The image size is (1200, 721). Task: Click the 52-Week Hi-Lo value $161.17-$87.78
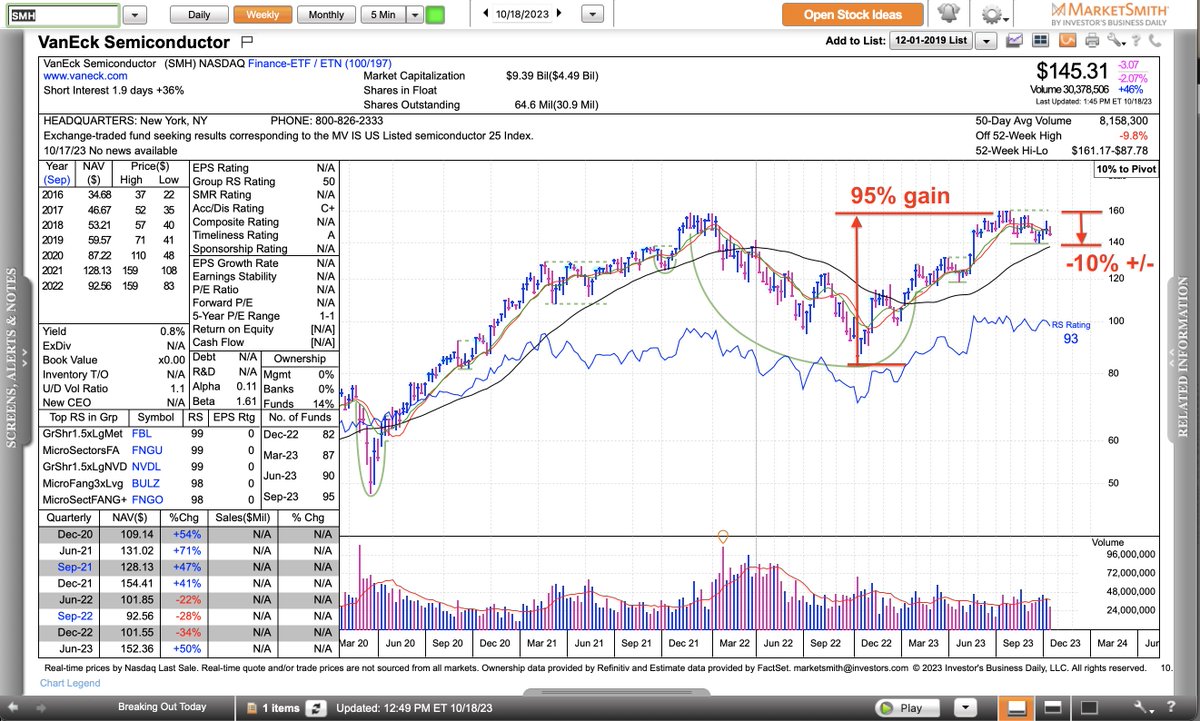tap(1112, 151)
